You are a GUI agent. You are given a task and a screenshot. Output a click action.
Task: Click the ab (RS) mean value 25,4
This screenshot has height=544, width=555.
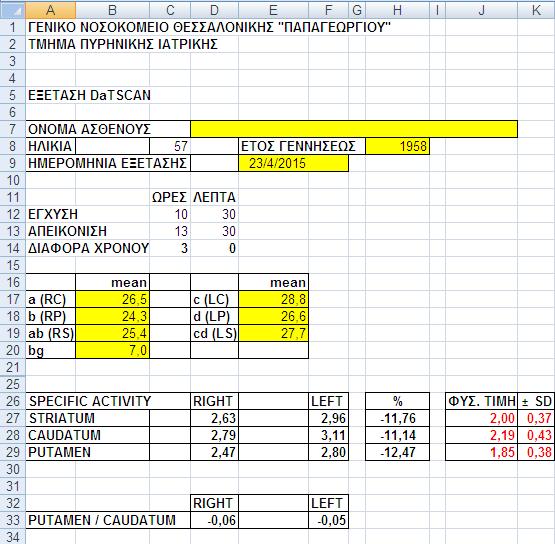pyautogui.click(x=113, y=333)
